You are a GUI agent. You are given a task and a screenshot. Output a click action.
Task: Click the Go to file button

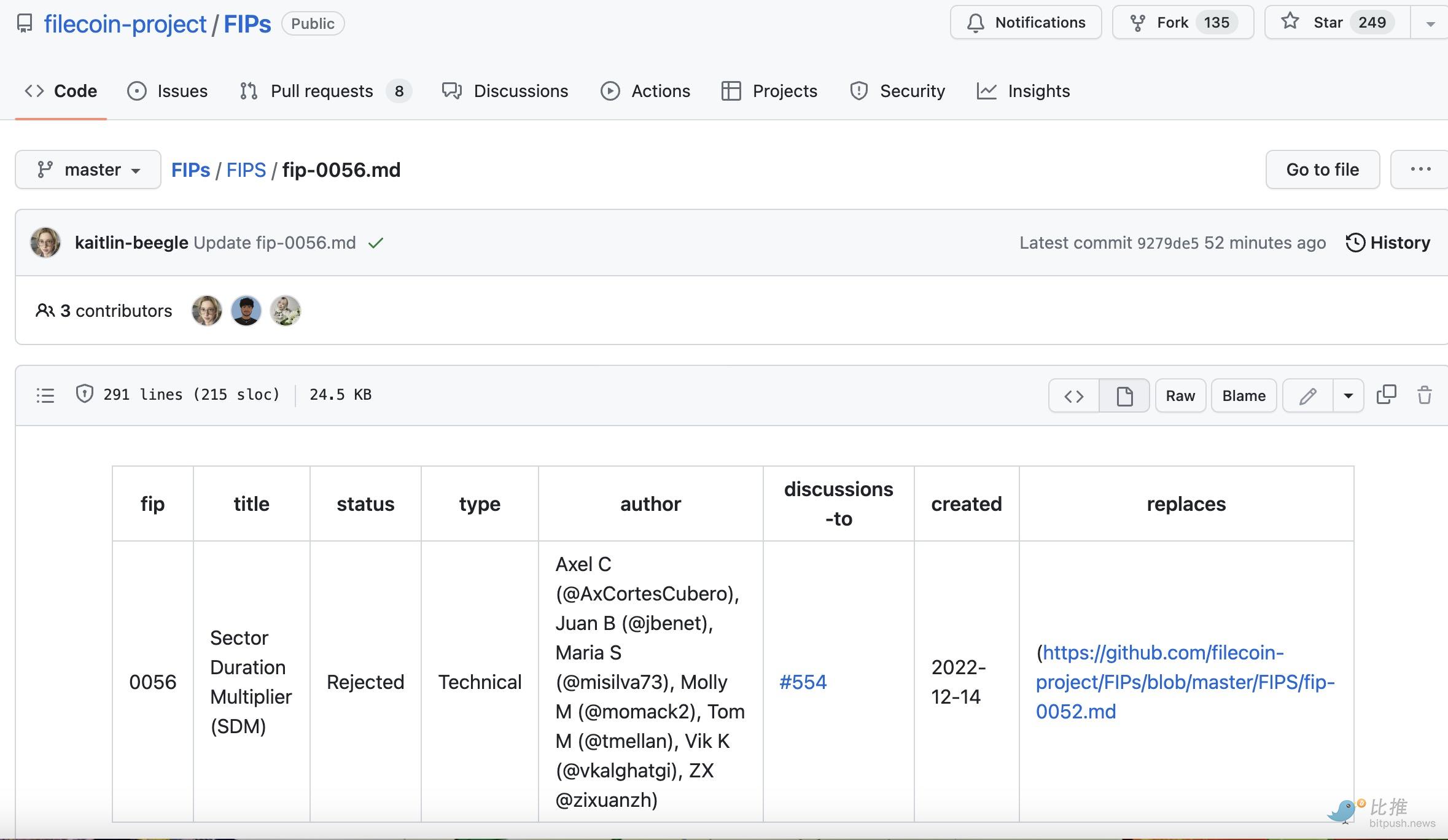click(1322, 169)
